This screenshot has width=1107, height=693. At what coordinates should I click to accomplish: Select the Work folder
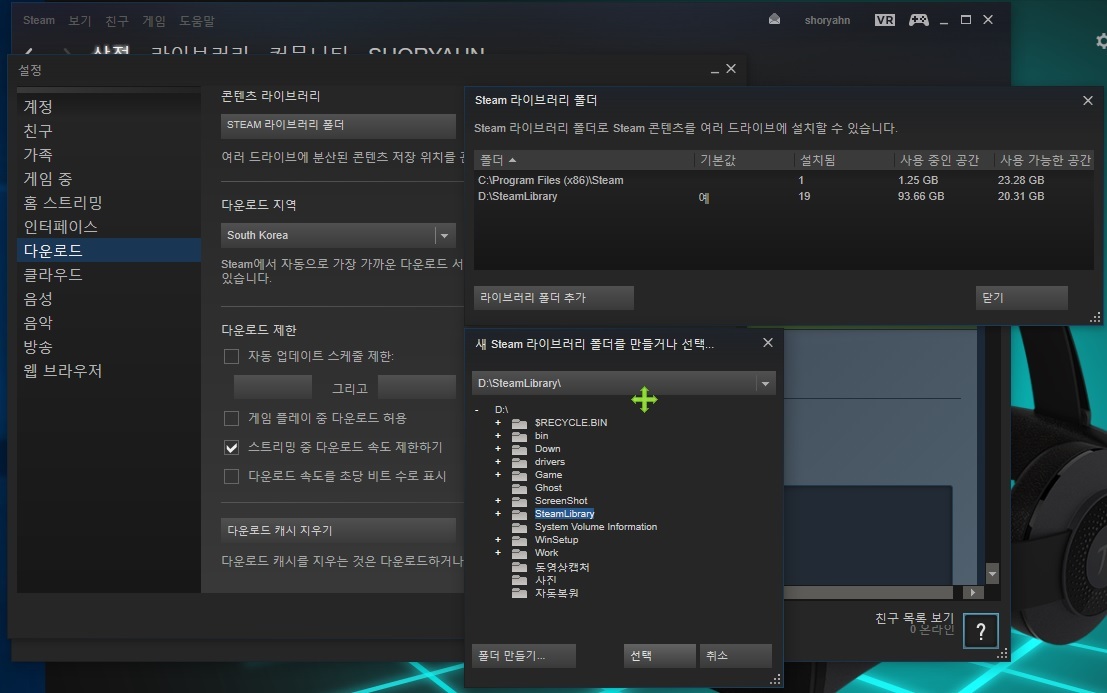pos(546,553)
